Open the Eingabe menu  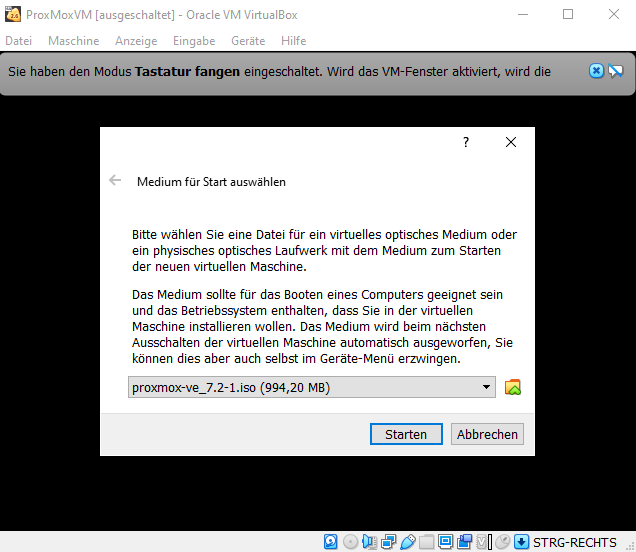tap(194, 41)
